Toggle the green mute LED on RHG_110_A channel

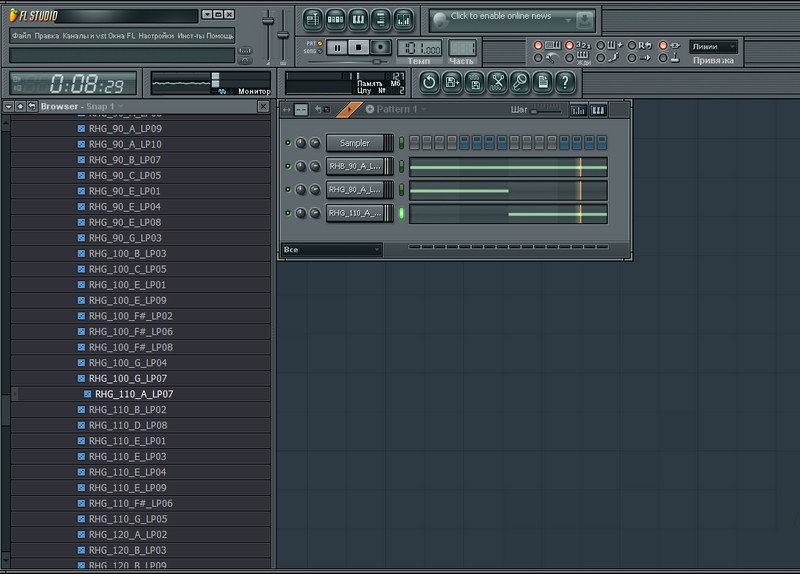tap(288, 213)
